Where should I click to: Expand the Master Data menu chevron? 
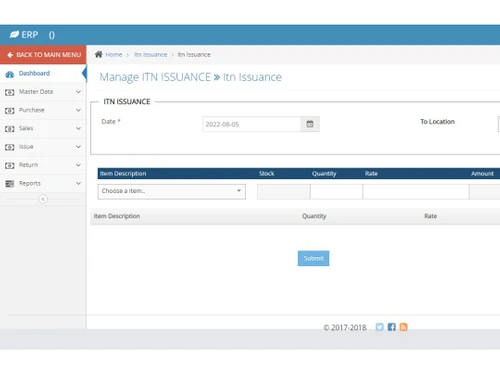pos(78,92)
